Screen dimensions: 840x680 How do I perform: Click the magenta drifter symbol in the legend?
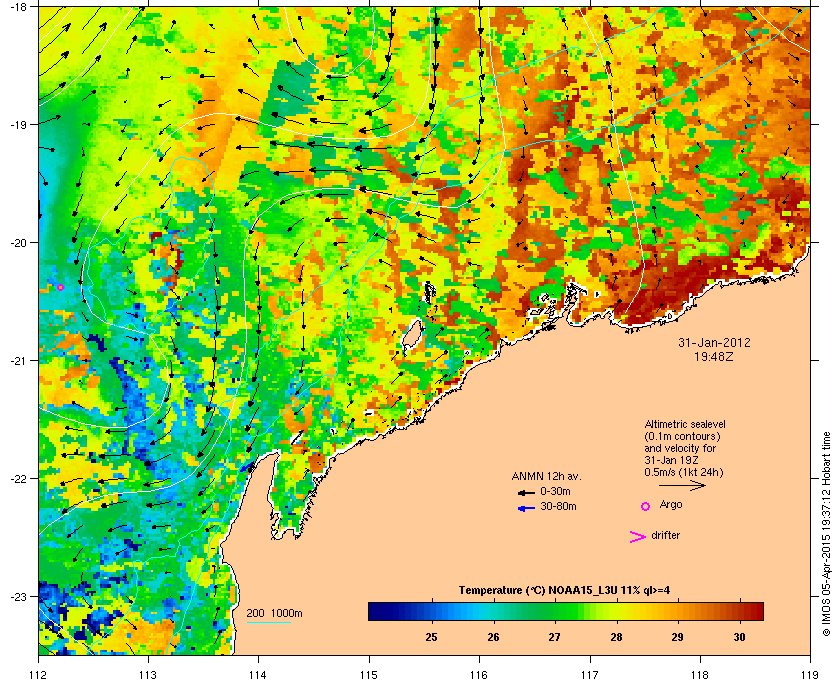click(638, 537)
